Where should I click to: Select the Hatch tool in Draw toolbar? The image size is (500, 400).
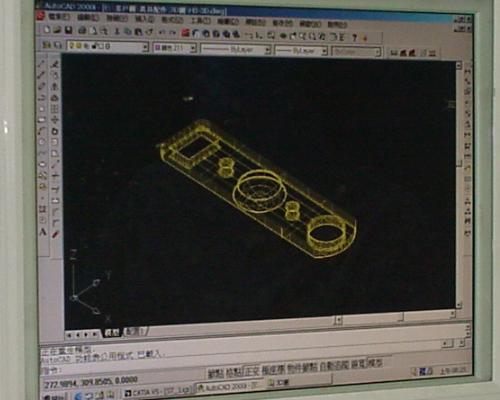[x=43, y=209]
